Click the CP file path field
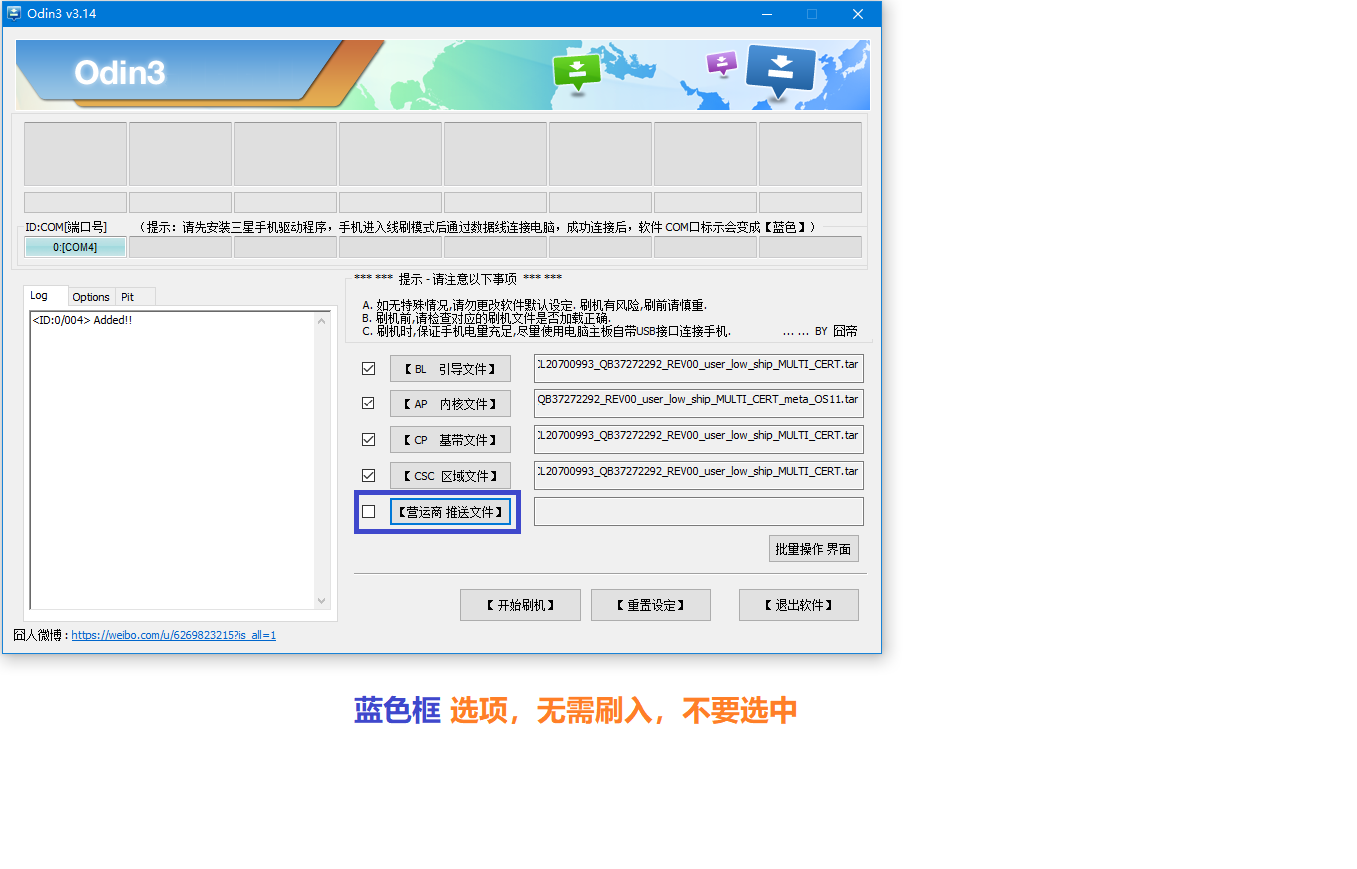 (x=699, y=439)
